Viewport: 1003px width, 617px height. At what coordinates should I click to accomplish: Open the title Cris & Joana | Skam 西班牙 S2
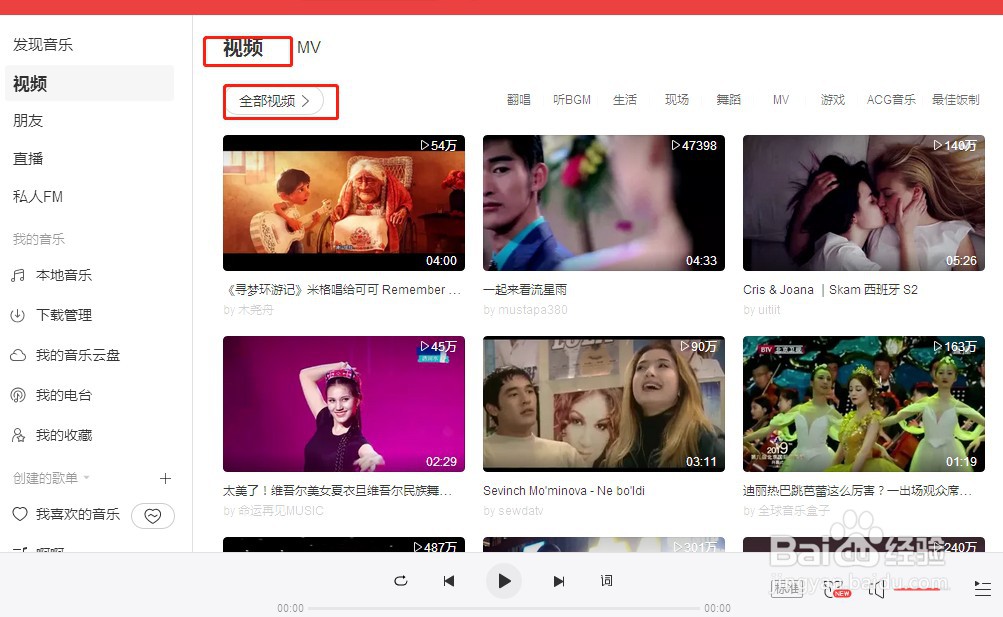click(x=830, y=290)
